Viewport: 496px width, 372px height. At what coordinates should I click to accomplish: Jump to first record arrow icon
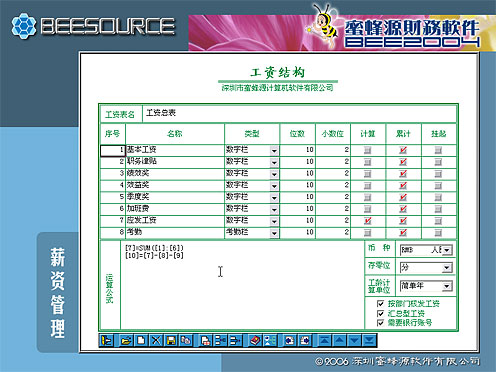click(324, 340)
